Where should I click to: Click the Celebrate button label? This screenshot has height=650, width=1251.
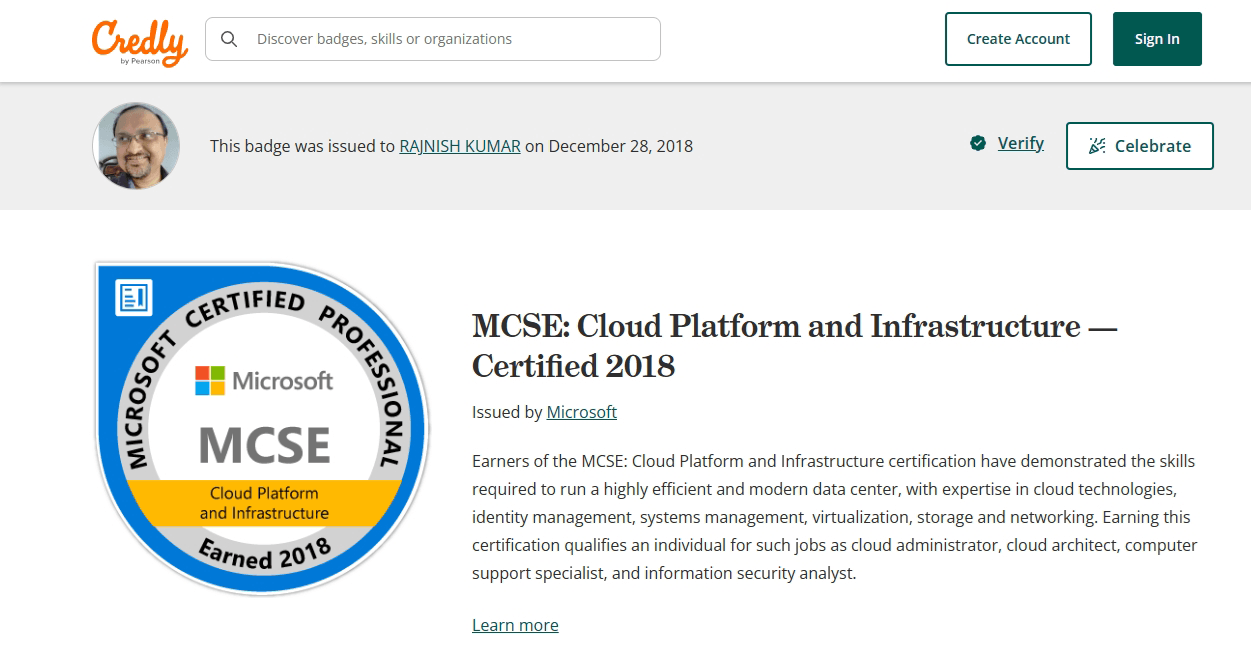click(x=1152, y=146)
